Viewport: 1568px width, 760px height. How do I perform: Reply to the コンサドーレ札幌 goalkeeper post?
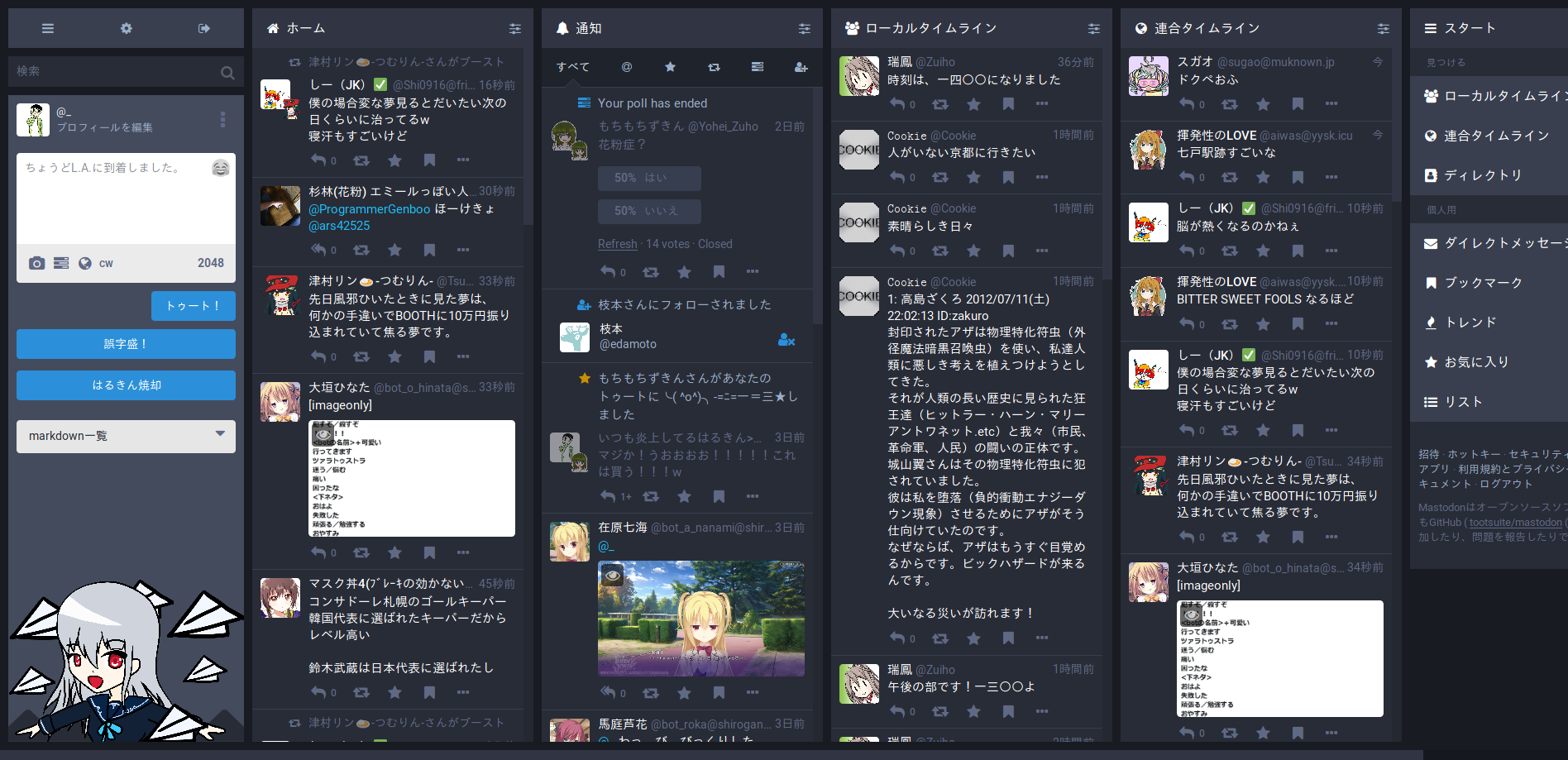pyautogui.click(x=318, y=692)
